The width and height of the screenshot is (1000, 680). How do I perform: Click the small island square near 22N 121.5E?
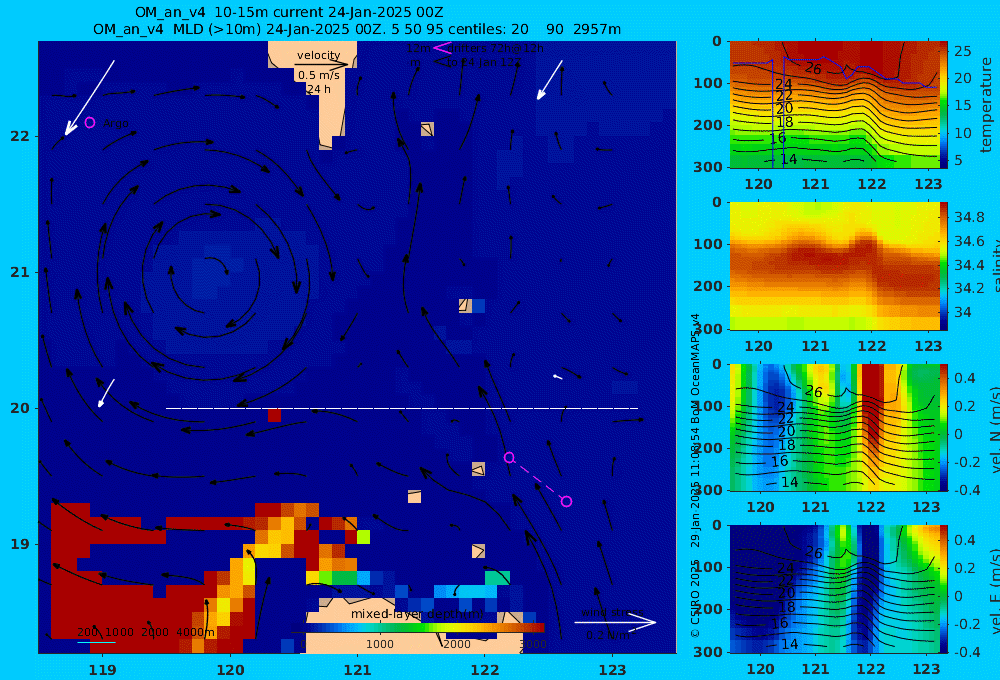click(x=427, y=129)
